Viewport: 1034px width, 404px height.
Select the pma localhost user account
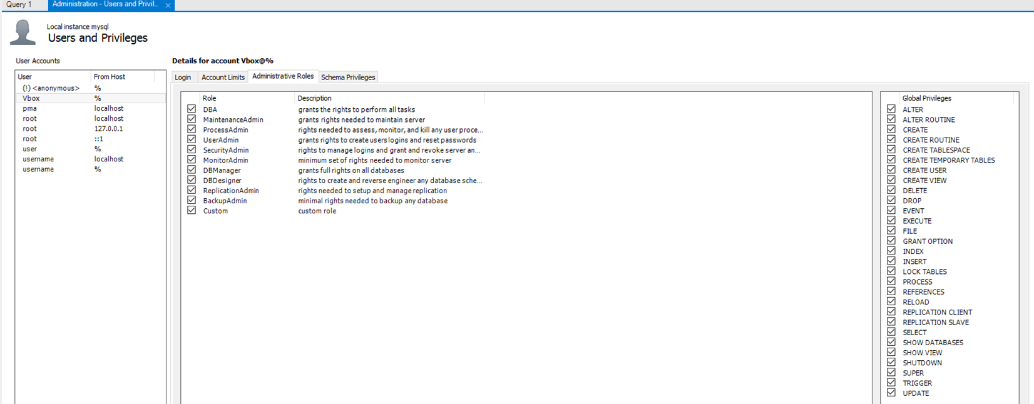point(60,108)
